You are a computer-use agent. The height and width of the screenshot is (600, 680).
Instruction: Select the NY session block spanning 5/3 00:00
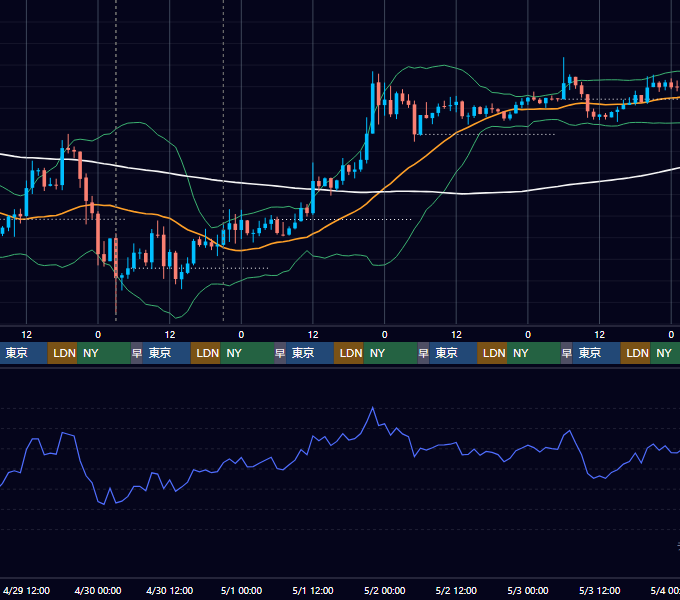[x=534, y=353]
